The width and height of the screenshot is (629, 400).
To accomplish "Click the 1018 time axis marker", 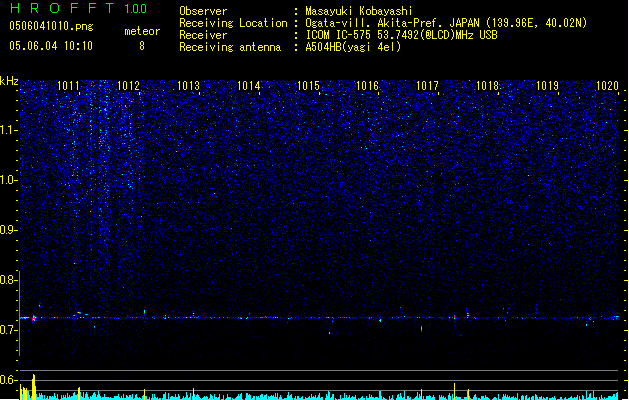I will (x=487, y=86).
